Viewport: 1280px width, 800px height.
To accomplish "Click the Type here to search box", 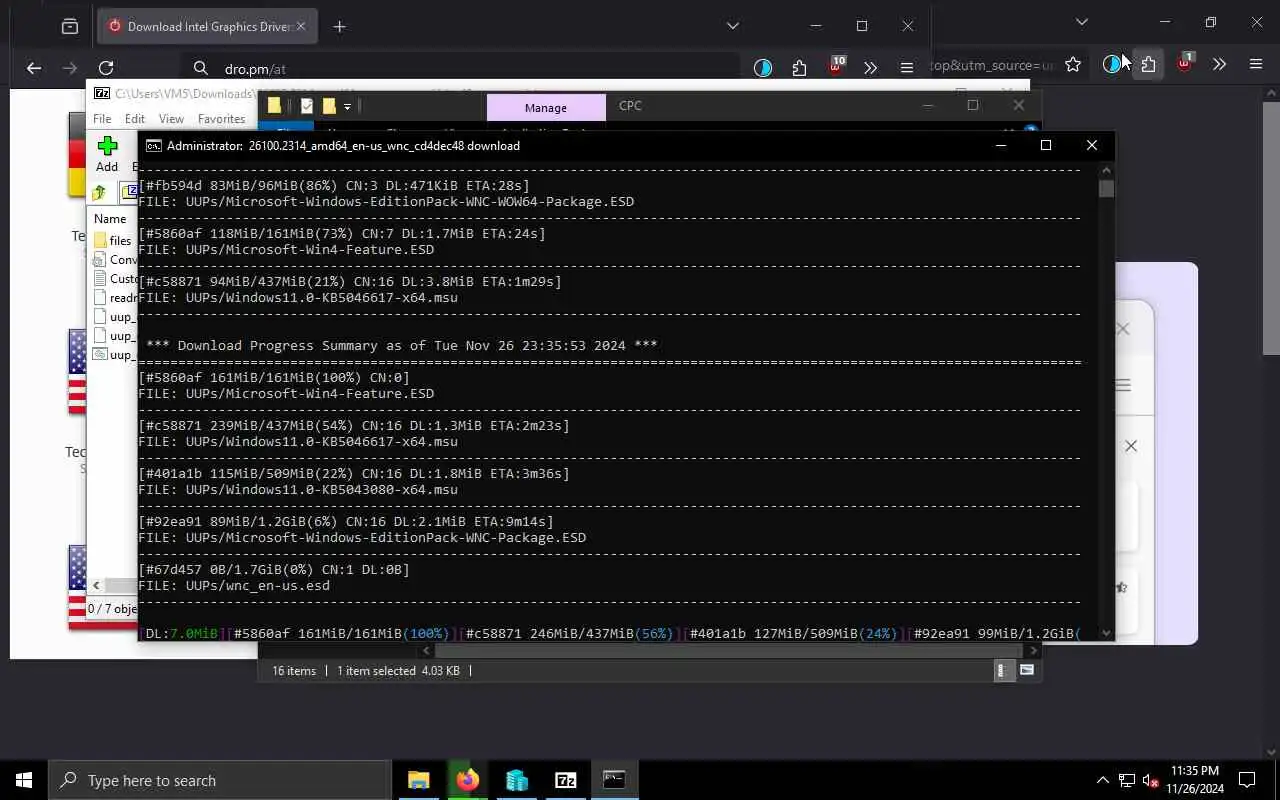I will (219, 780).
